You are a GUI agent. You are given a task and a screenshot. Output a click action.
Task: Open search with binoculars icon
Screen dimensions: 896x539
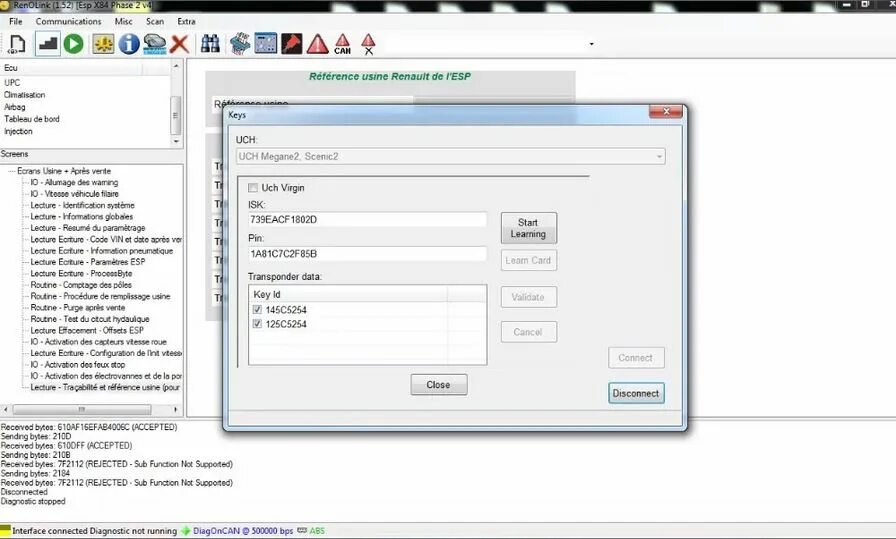coord(210,44)
